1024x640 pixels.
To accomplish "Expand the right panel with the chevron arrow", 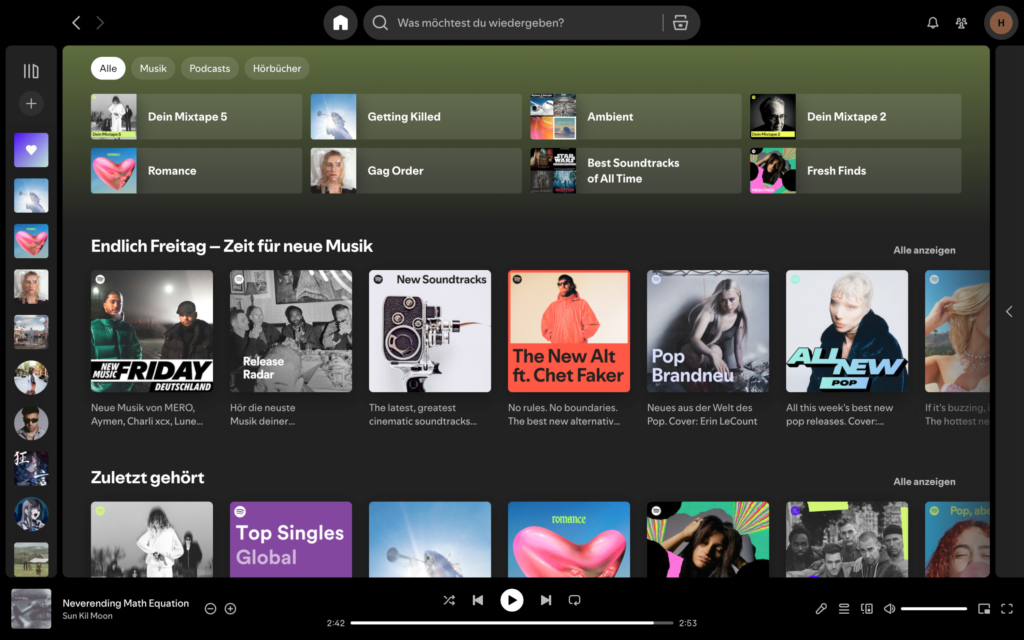I will 1009,311.
